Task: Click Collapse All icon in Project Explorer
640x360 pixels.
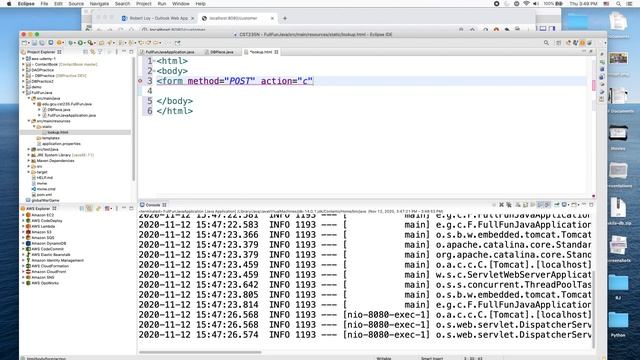Action: 85,52
